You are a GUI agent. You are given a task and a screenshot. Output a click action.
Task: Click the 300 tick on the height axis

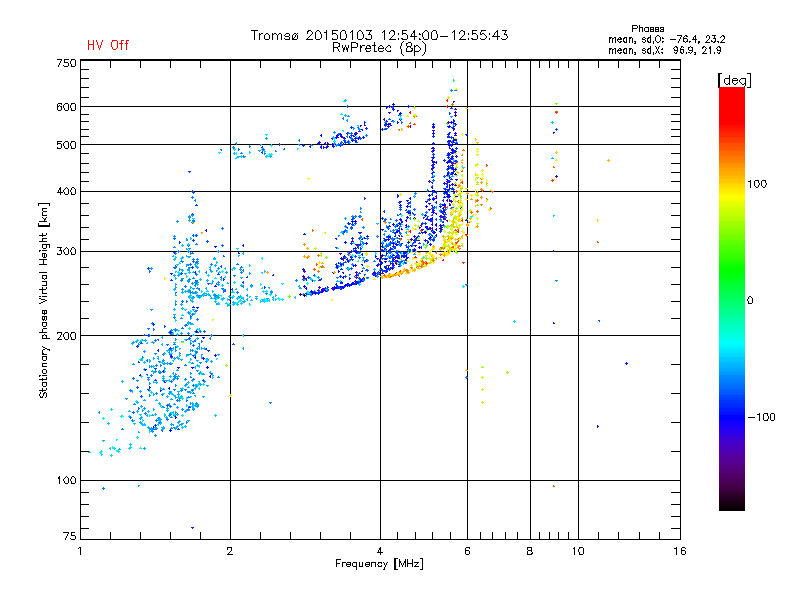coord(66,251)
